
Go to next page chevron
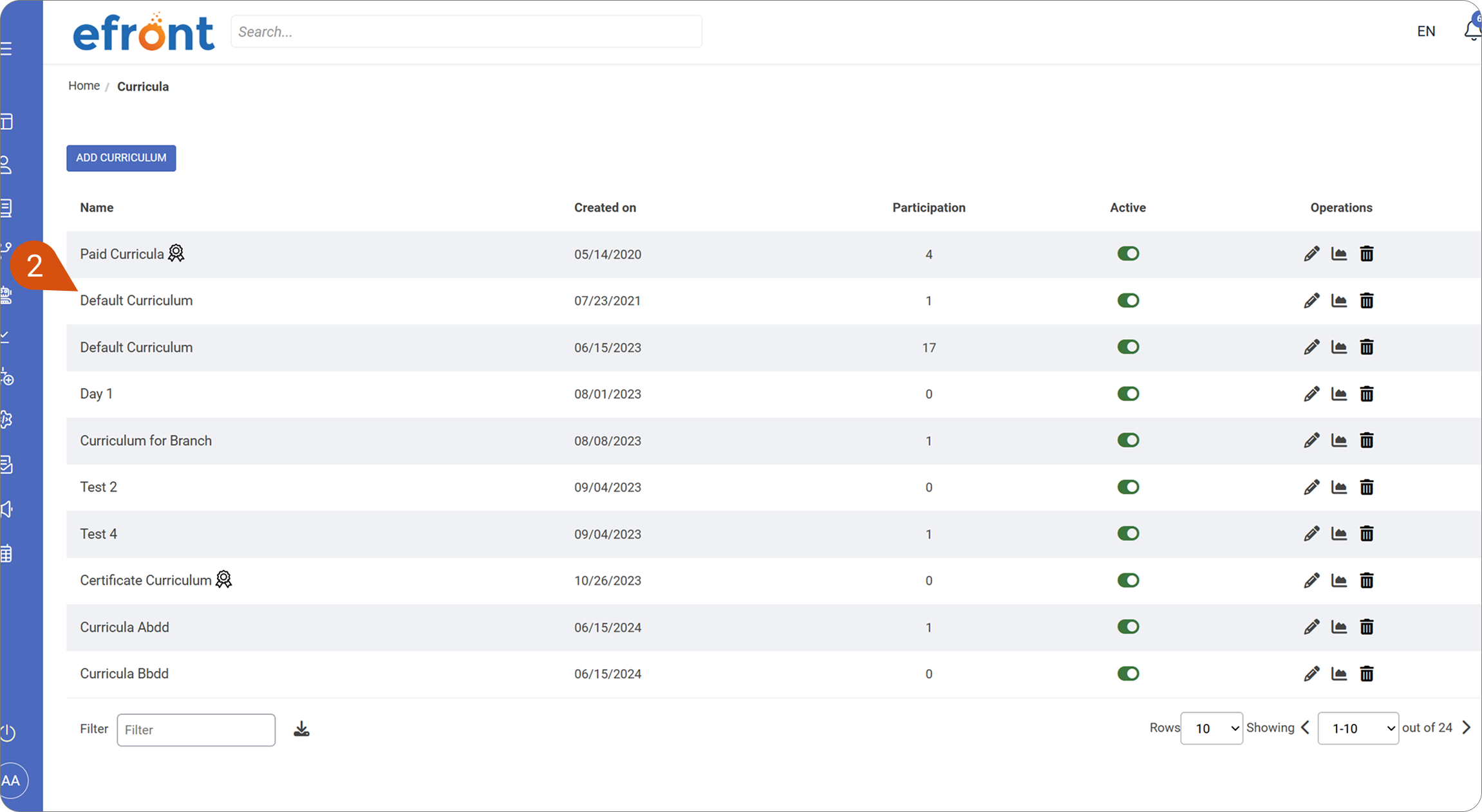point(1467,728)
